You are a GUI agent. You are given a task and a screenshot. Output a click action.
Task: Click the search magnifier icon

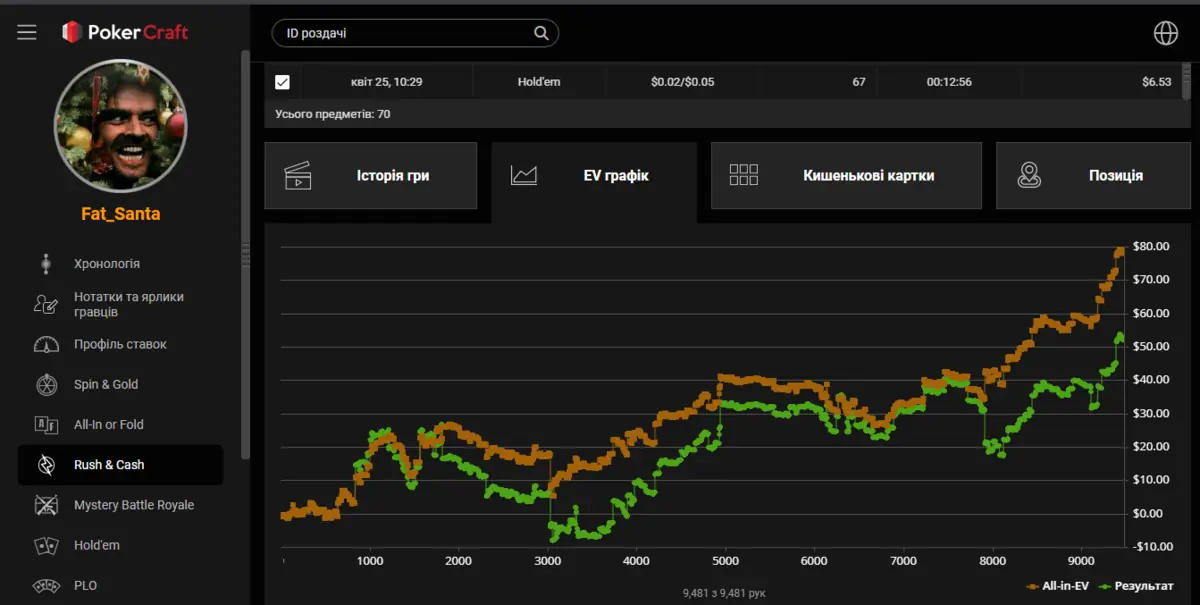[541, 33]
